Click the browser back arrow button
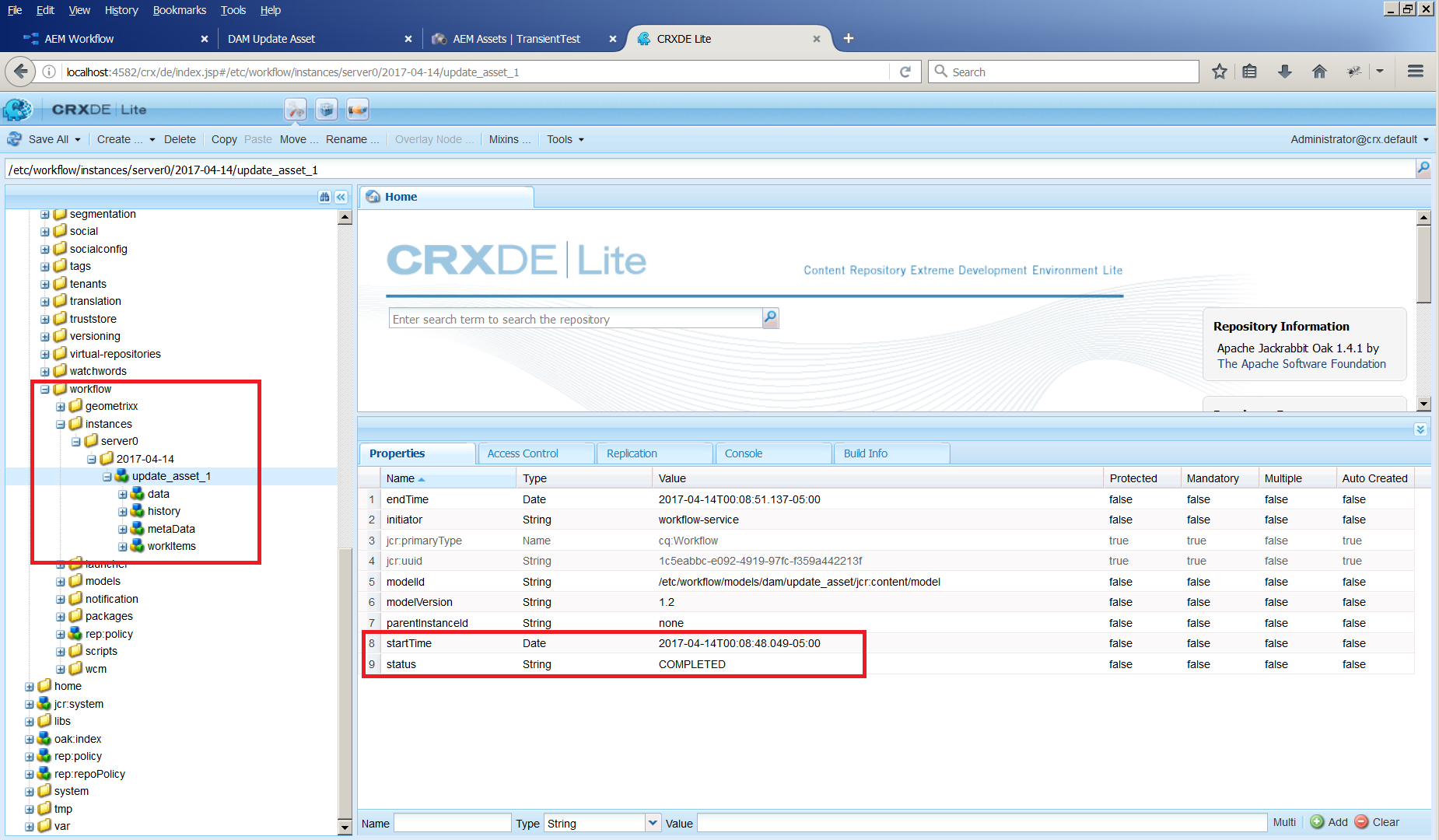 [x=20, y=72]
